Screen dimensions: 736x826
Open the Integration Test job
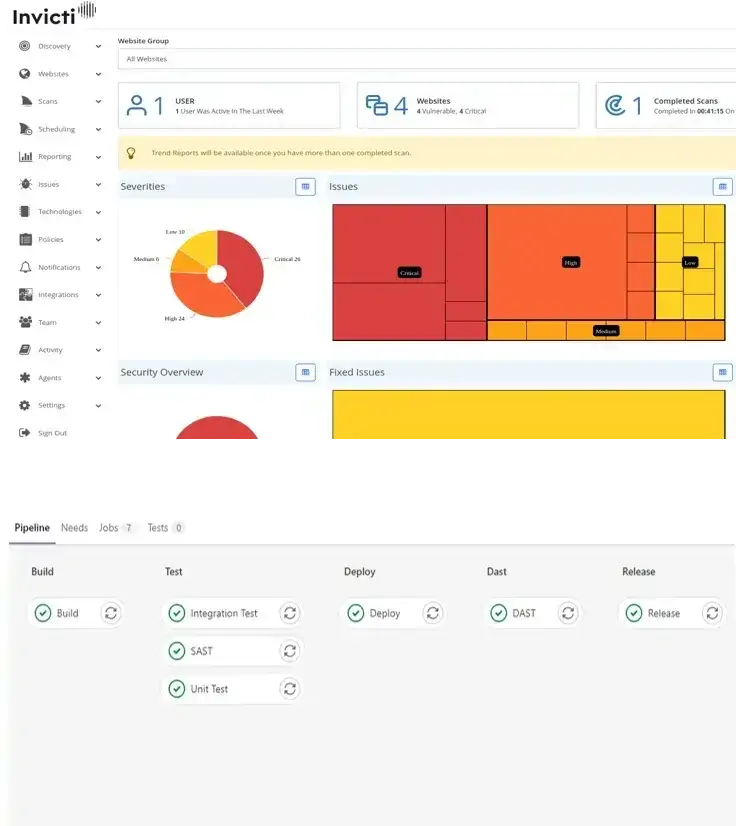(223, 613)
